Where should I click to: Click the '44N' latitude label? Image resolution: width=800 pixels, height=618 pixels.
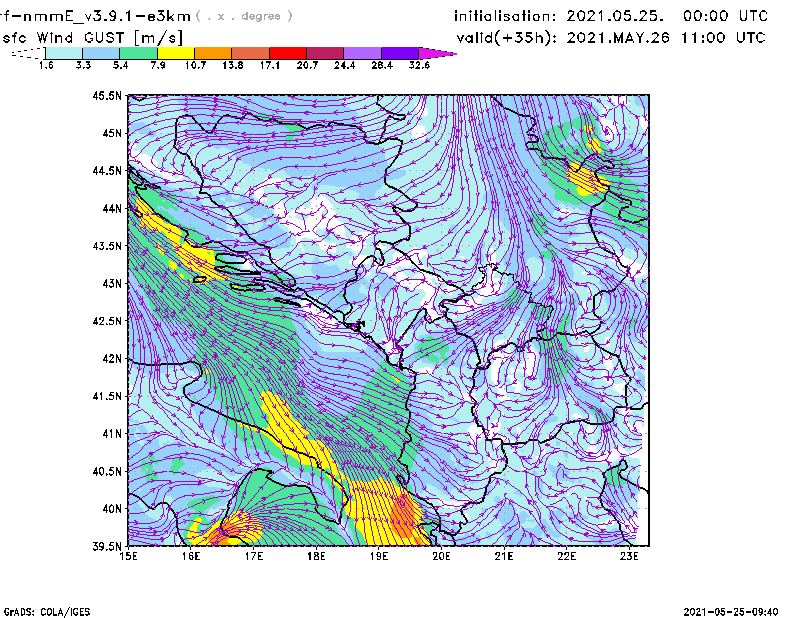(x=112, y=208)
